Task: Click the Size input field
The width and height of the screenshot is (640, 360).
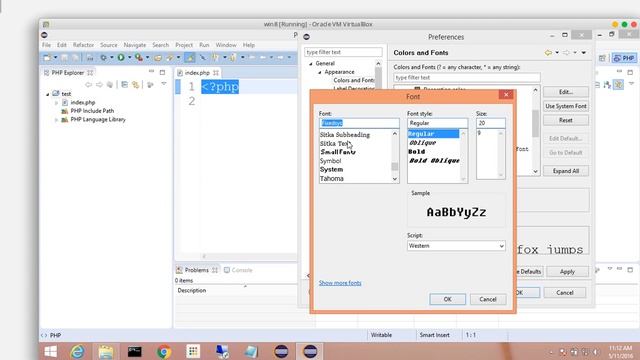Action: click(x=491, y=123)
